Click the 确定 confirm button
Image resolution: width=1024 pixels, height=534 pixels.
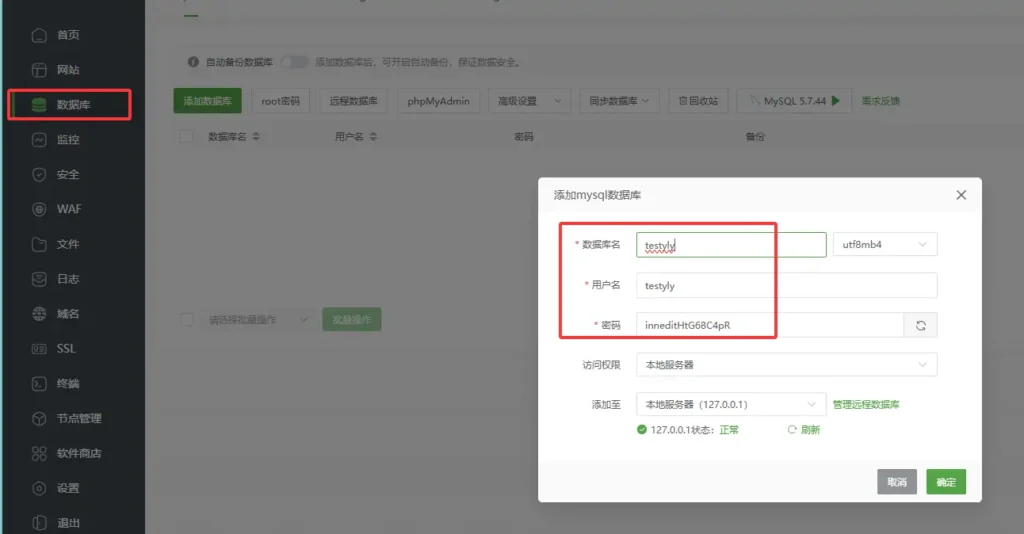click(946, 482)
